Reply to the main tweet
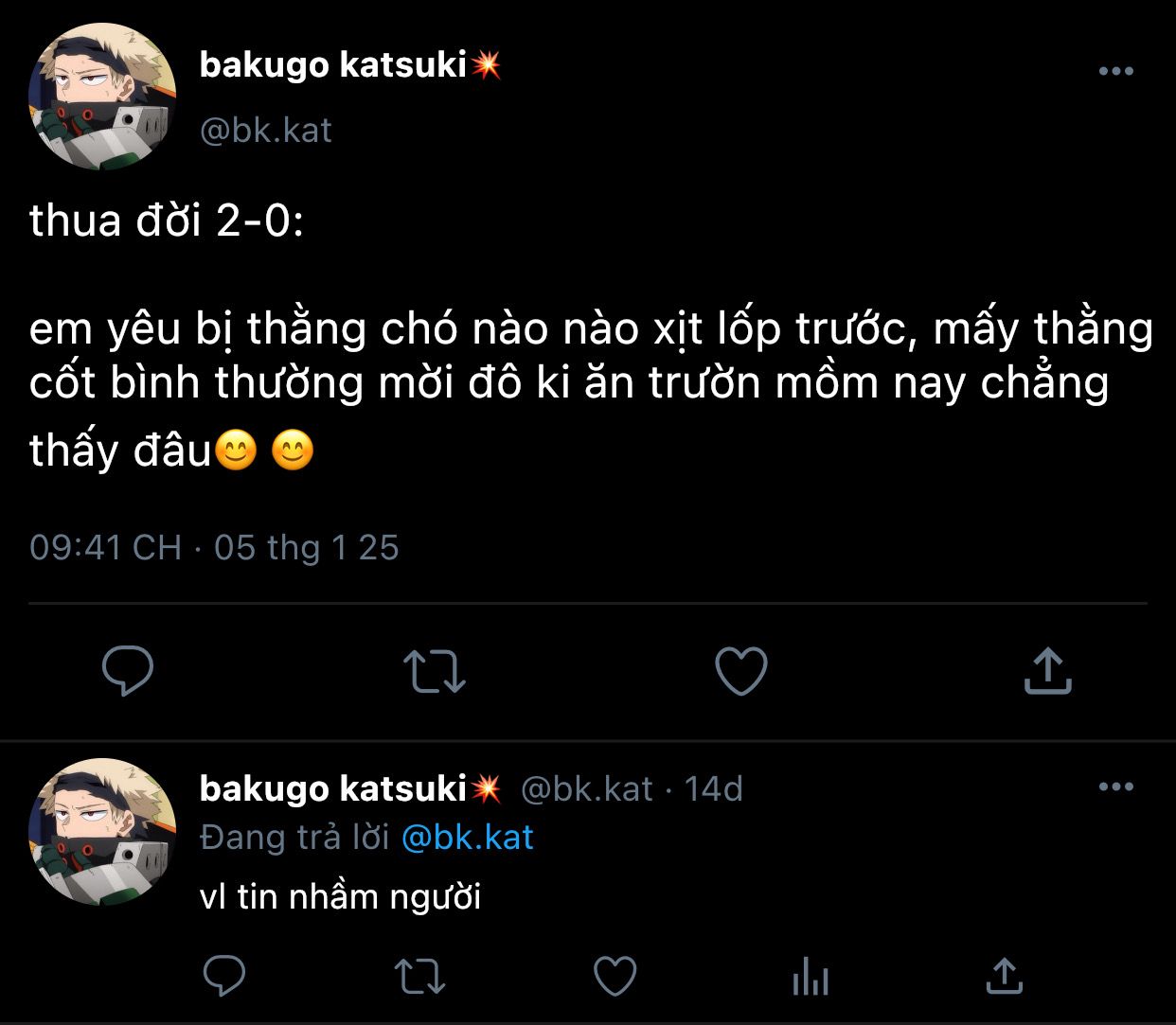The height and width of the screenshot is (1025, 1176). (x=128, y=670)
